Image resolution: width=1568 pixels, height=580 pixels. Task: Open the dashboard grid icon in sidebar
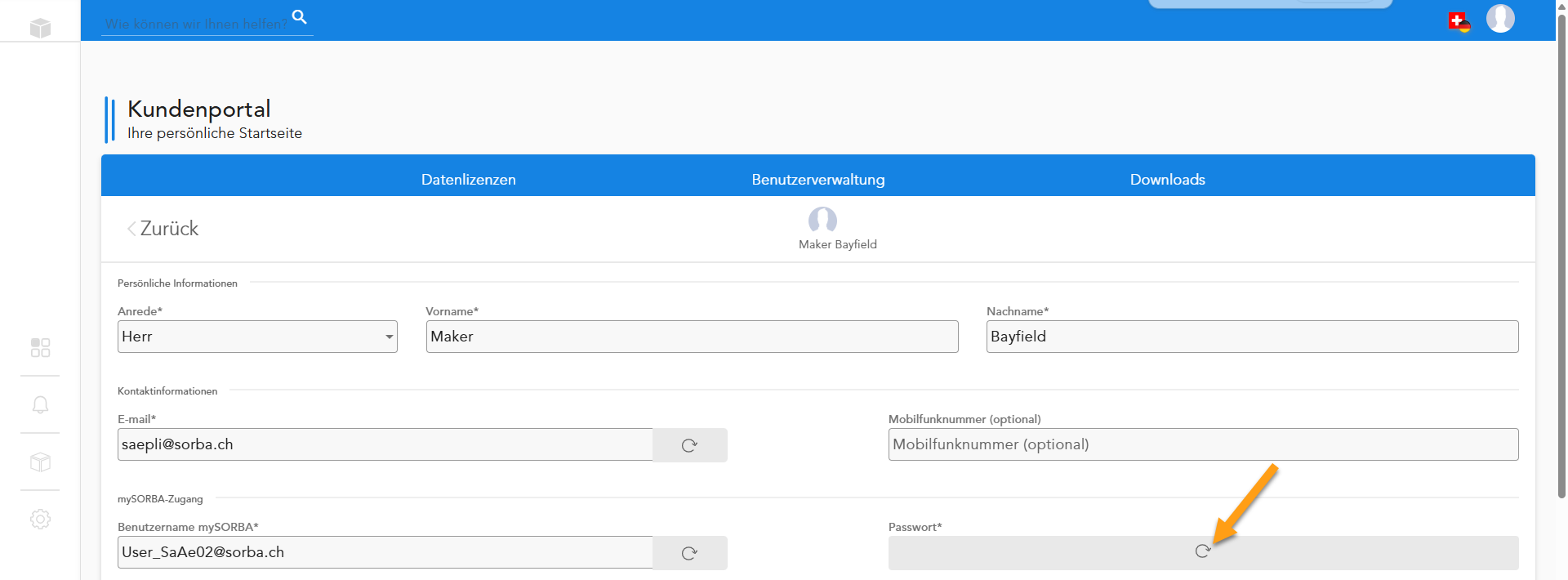point(40,348)
